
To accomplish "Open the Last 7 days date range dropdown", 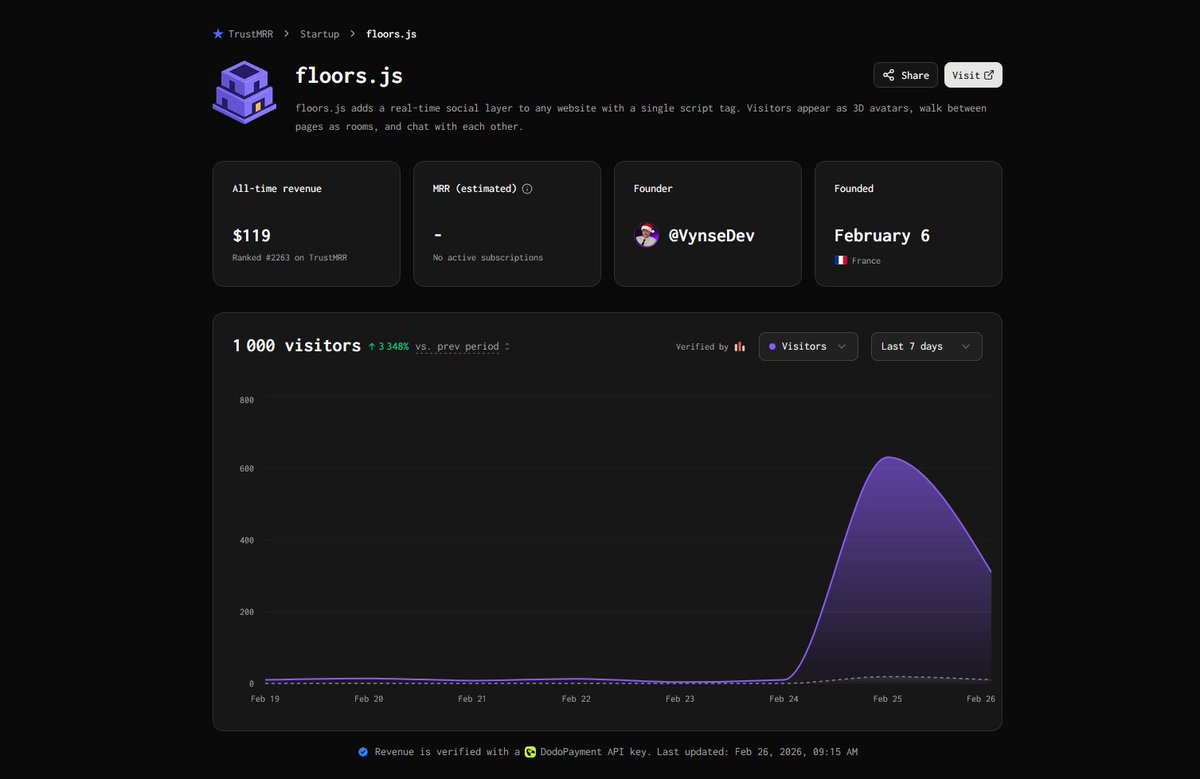I will coord(926,346).
